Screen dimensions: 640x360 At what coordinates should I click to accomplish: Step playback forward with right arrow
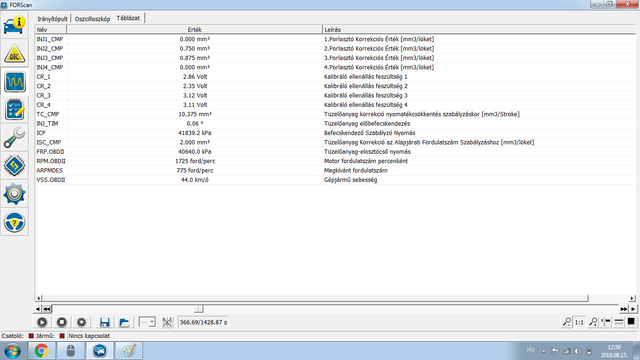(633, 309)
